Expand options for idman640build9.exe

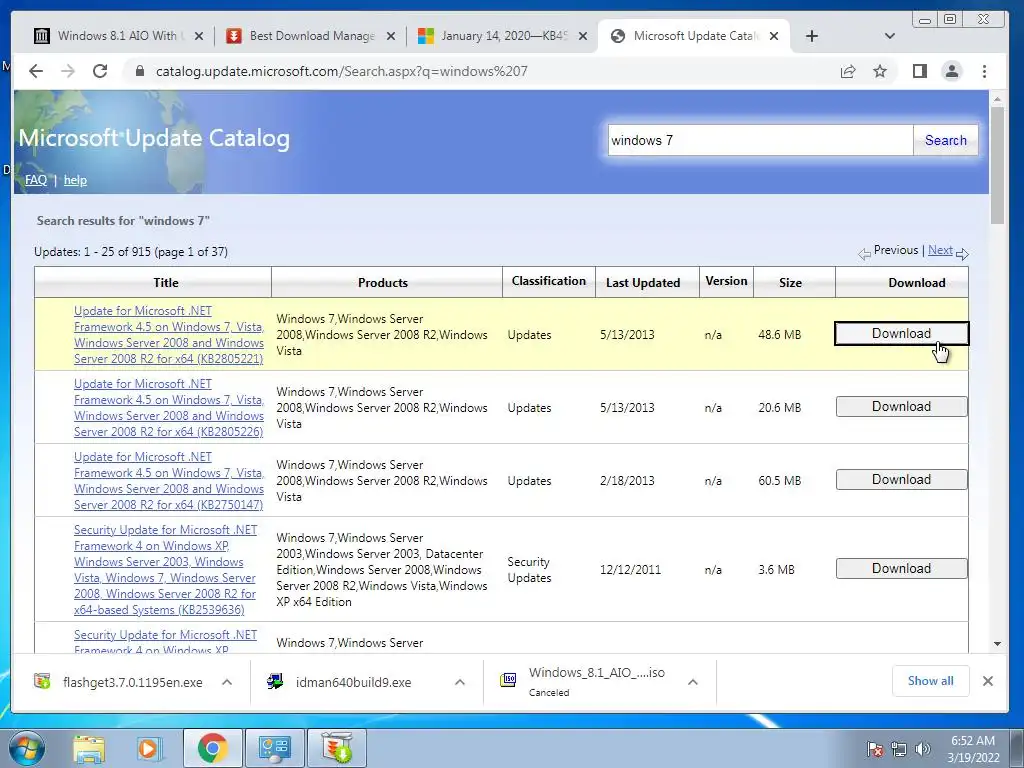tap(460, 682)
